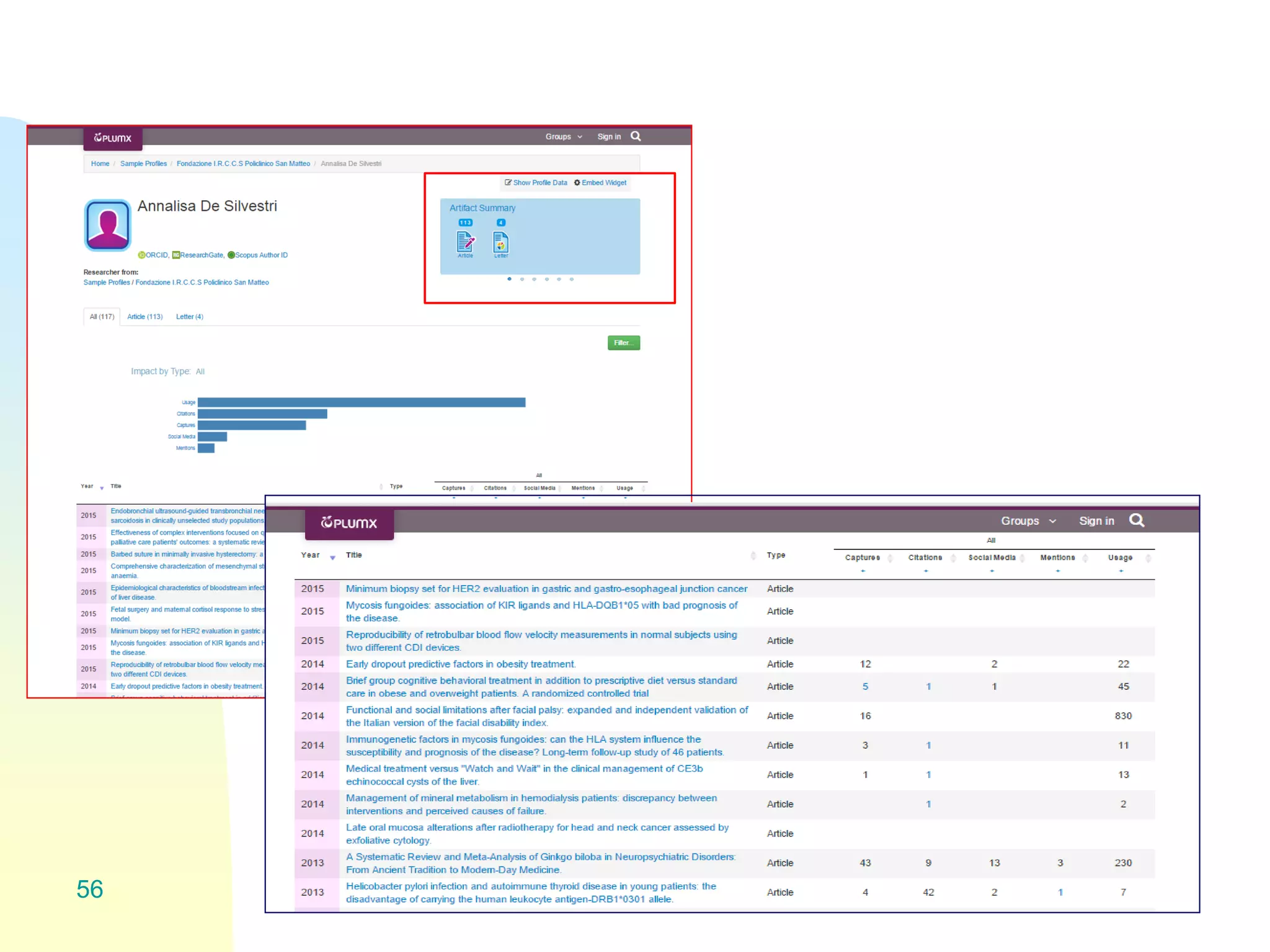Click the Usage bar in Impact by Type chart
1270x952 pixels.
[x=361, y=403]
